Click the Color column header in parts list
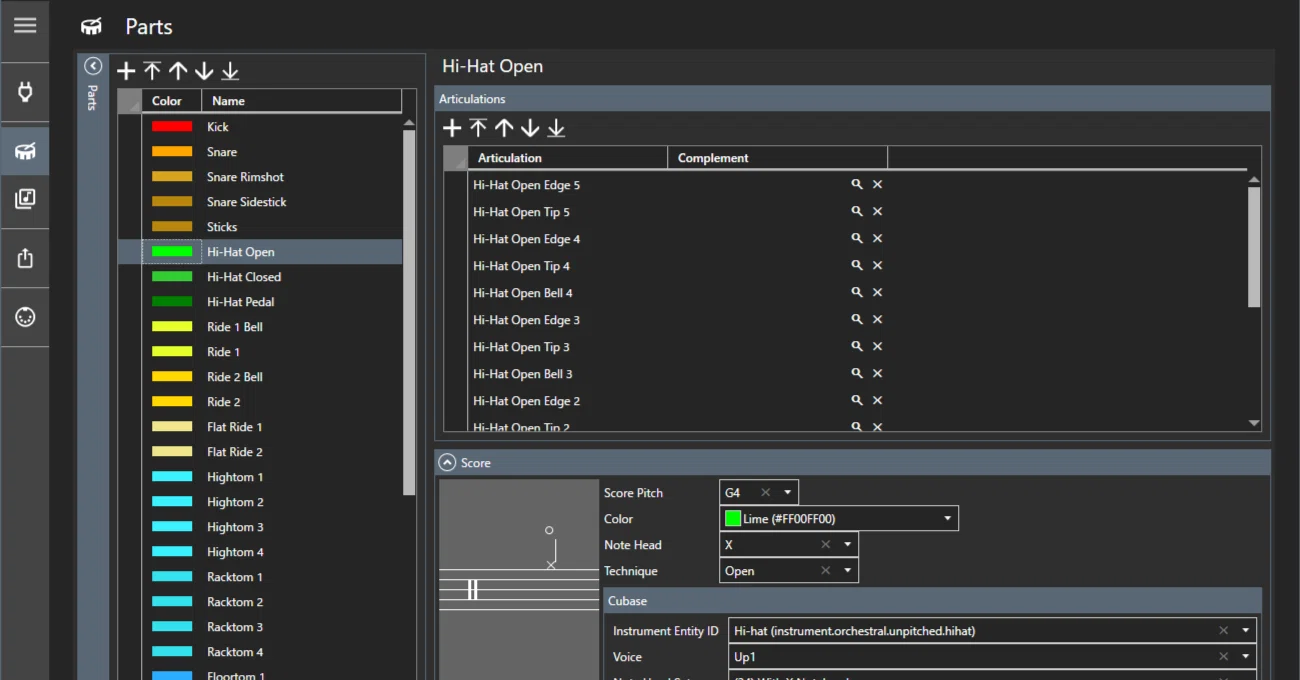1300x680 pixels. coord(172,101)
